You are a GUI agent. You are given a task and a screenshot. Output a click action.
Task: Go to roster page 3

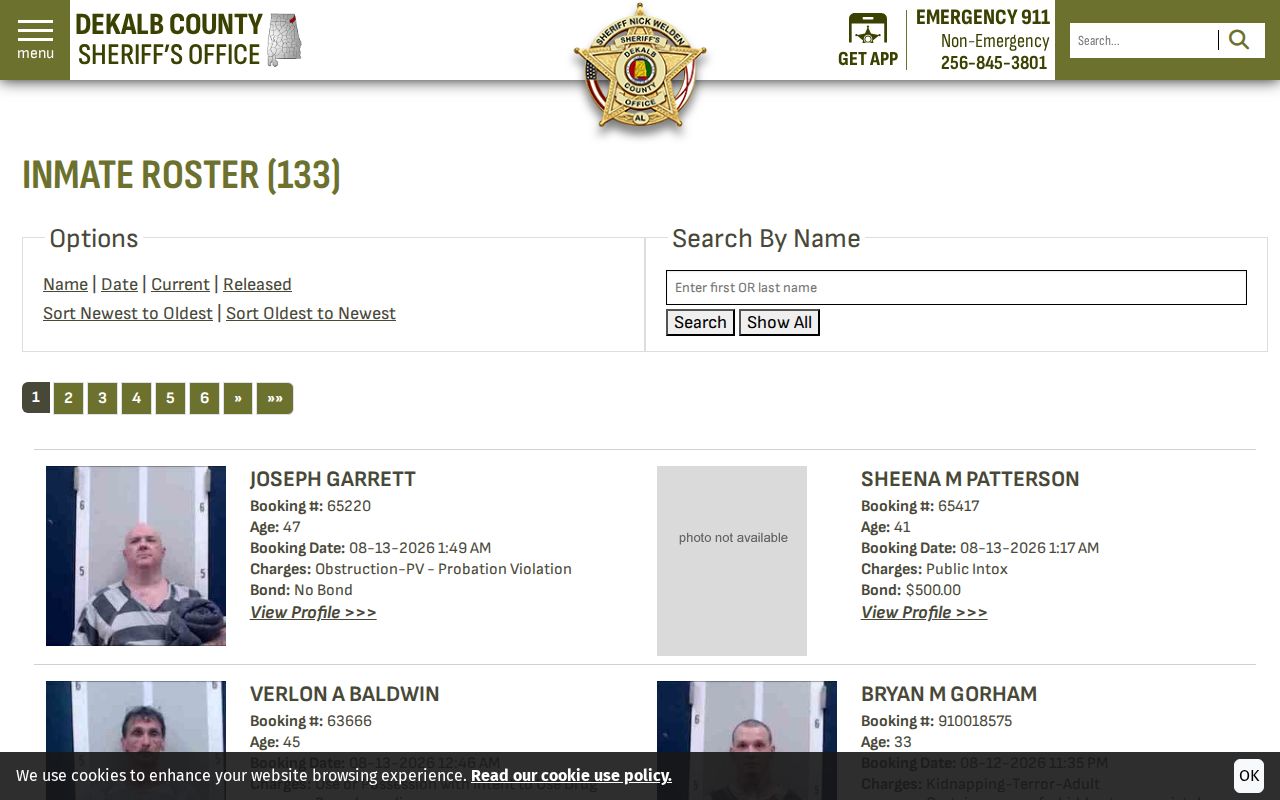[102, 398]
